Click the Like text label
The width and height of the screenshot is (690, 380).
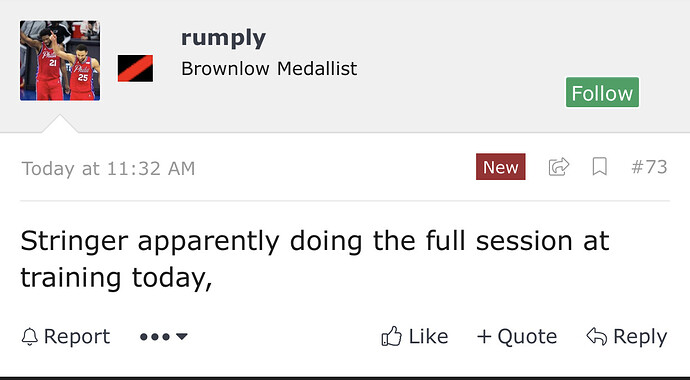(x=428, y=337)
